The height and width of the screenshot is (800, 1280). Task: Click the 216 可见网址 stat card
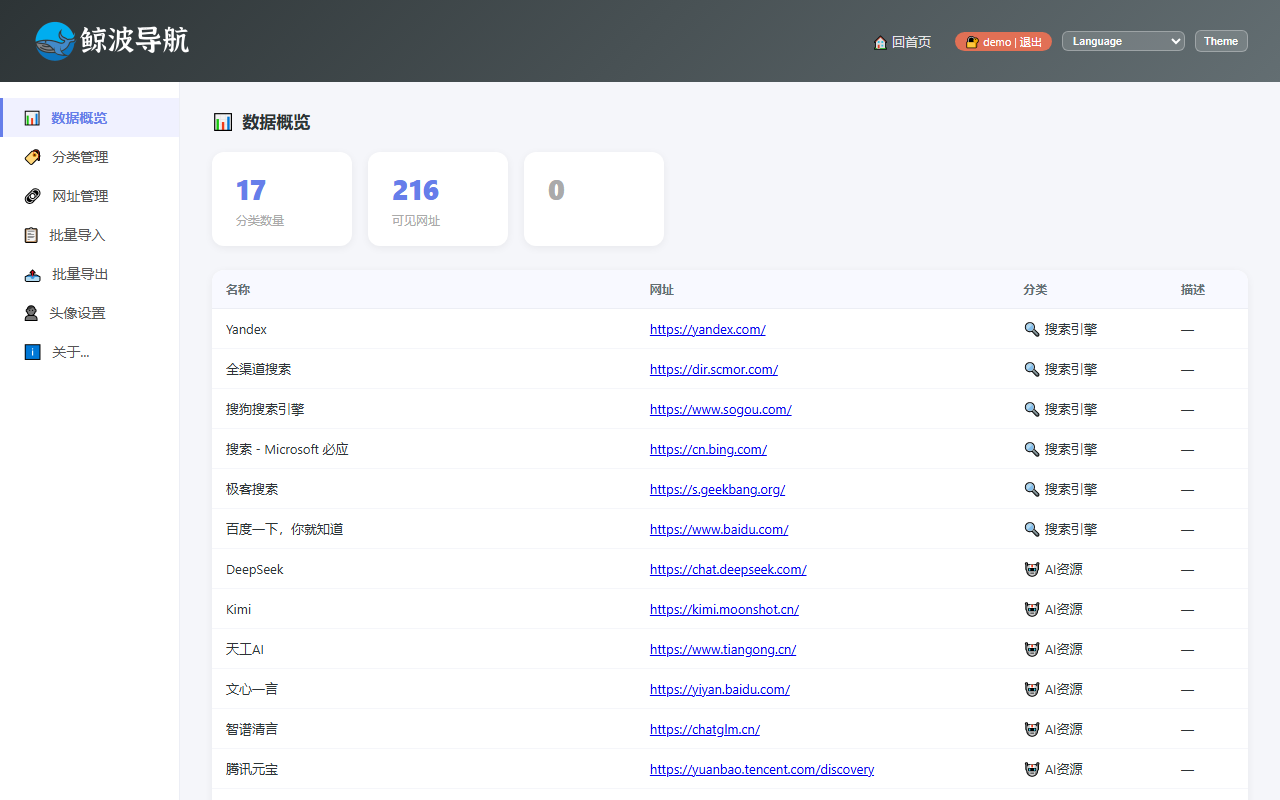point(438,199)
